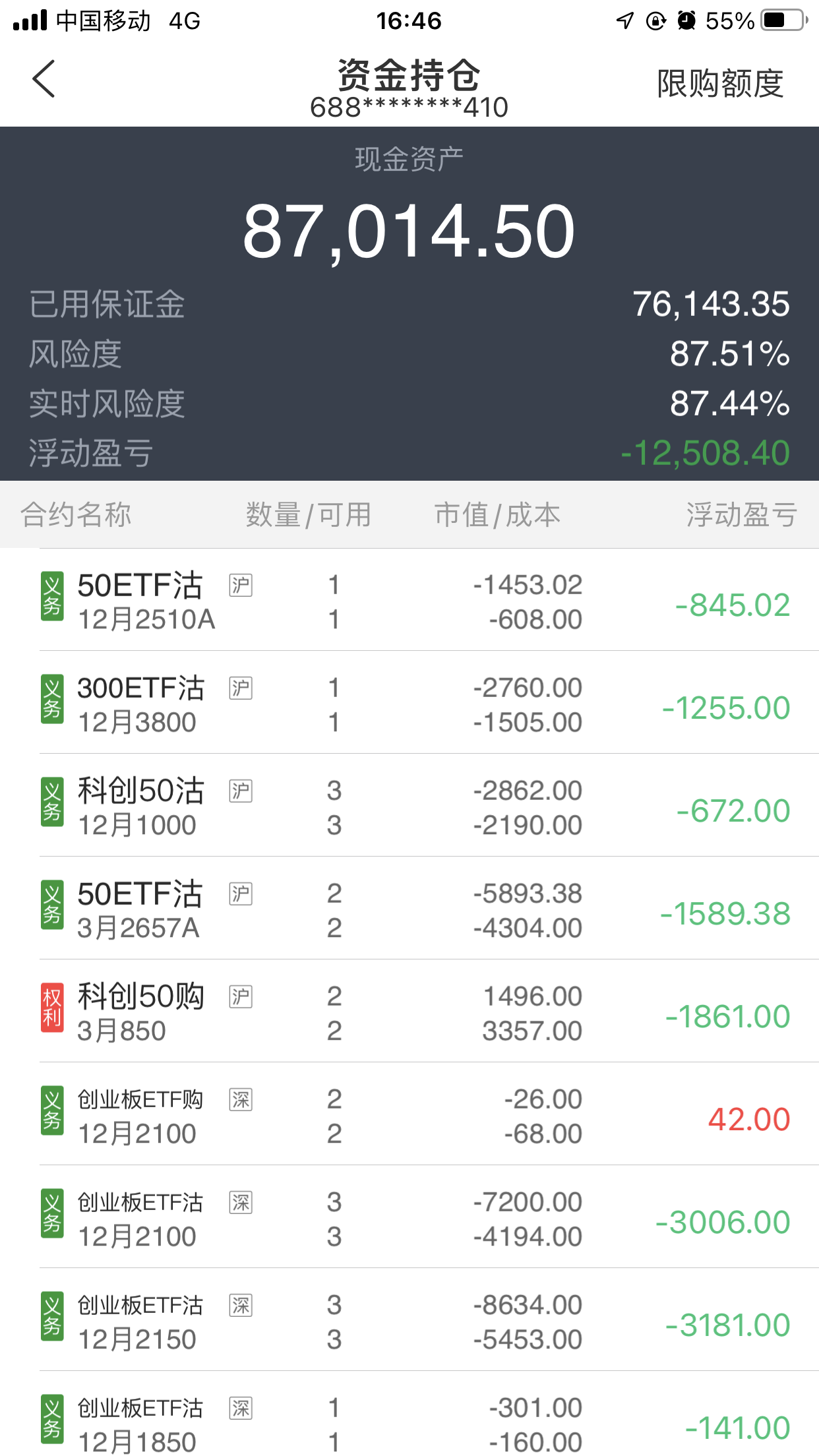Tap the alarm clock status icon

coord(686,21)
